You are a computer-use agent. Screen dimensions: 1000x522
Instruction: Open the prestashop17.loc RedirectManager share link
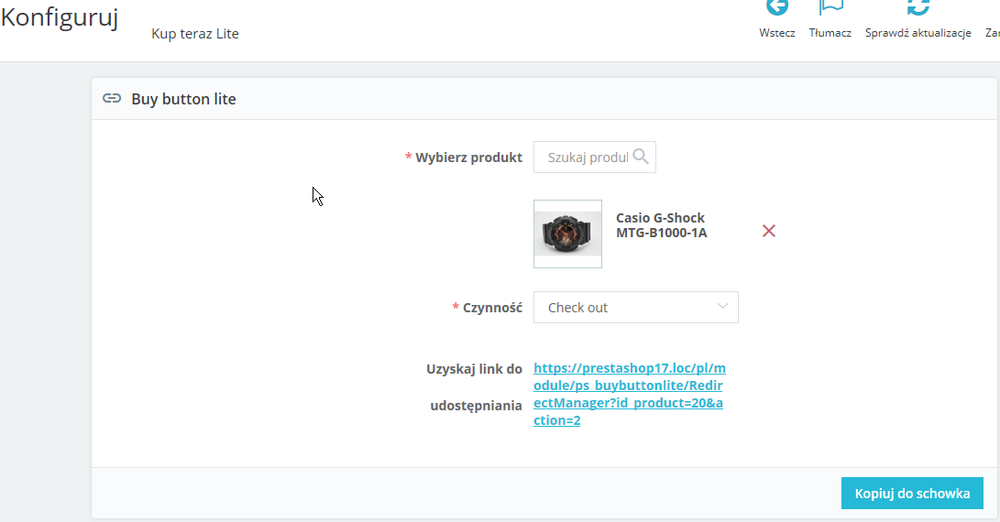click(629, 394)
